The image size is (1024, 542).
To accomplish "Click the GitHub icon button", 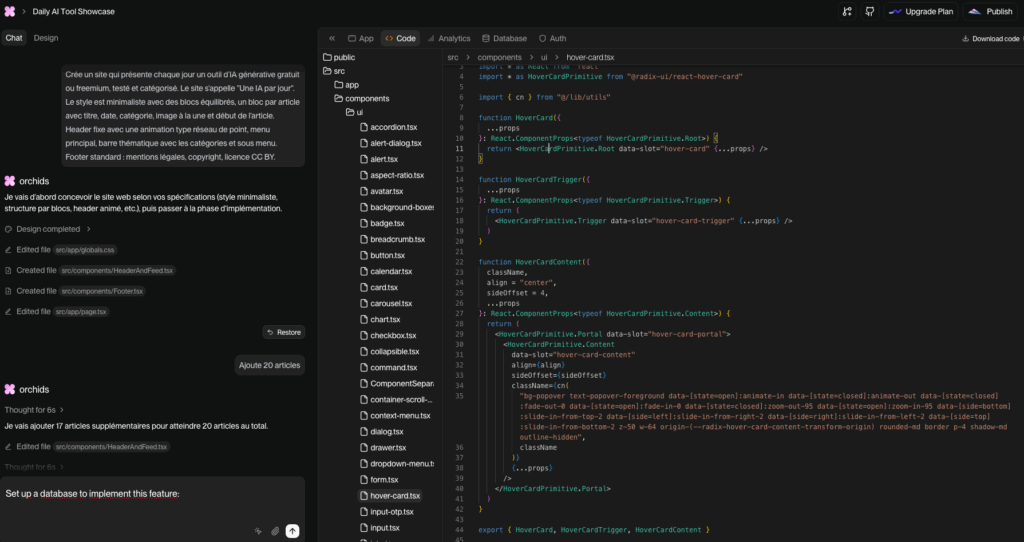I will point(869,11).
